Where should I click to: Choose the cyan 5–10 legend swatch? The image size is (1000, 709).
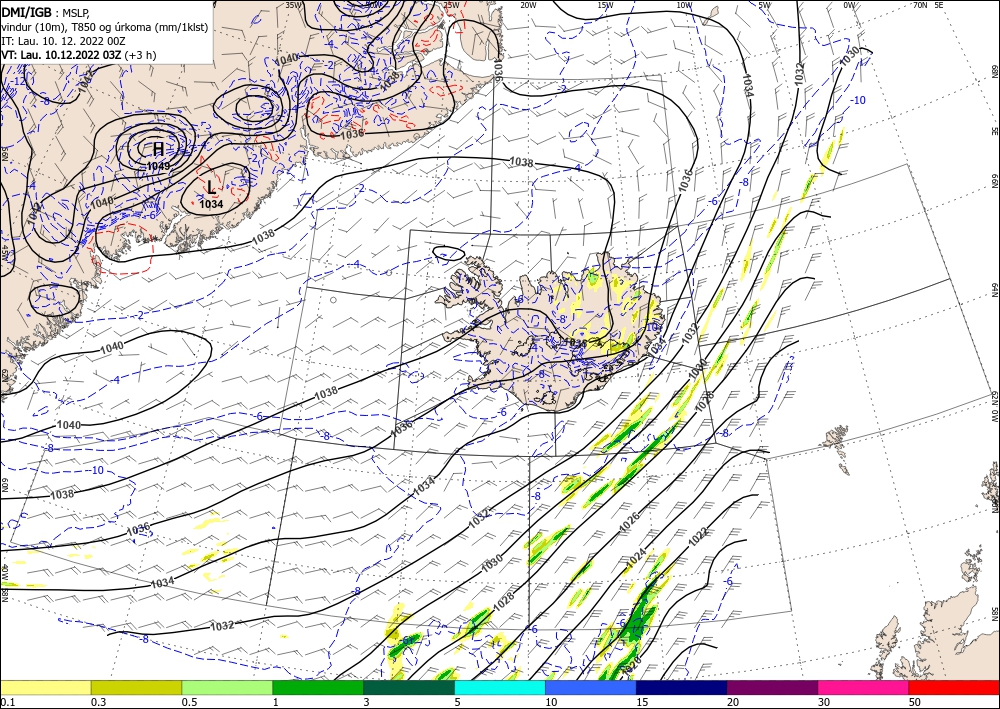[x=500, y=687]
